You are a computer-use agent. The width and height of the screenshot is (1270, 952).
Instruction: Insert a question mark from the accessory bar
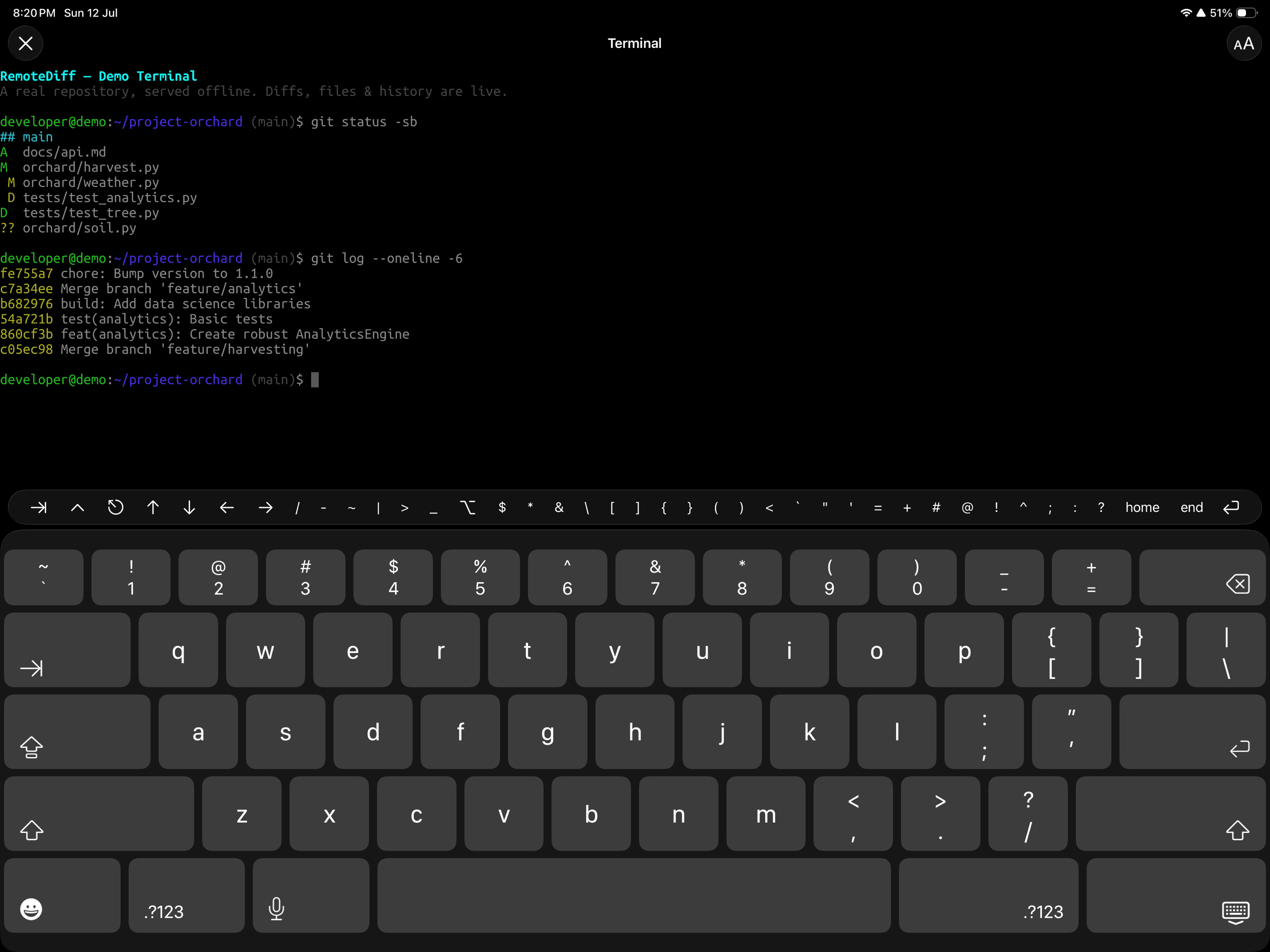(x=1101, y=507)
